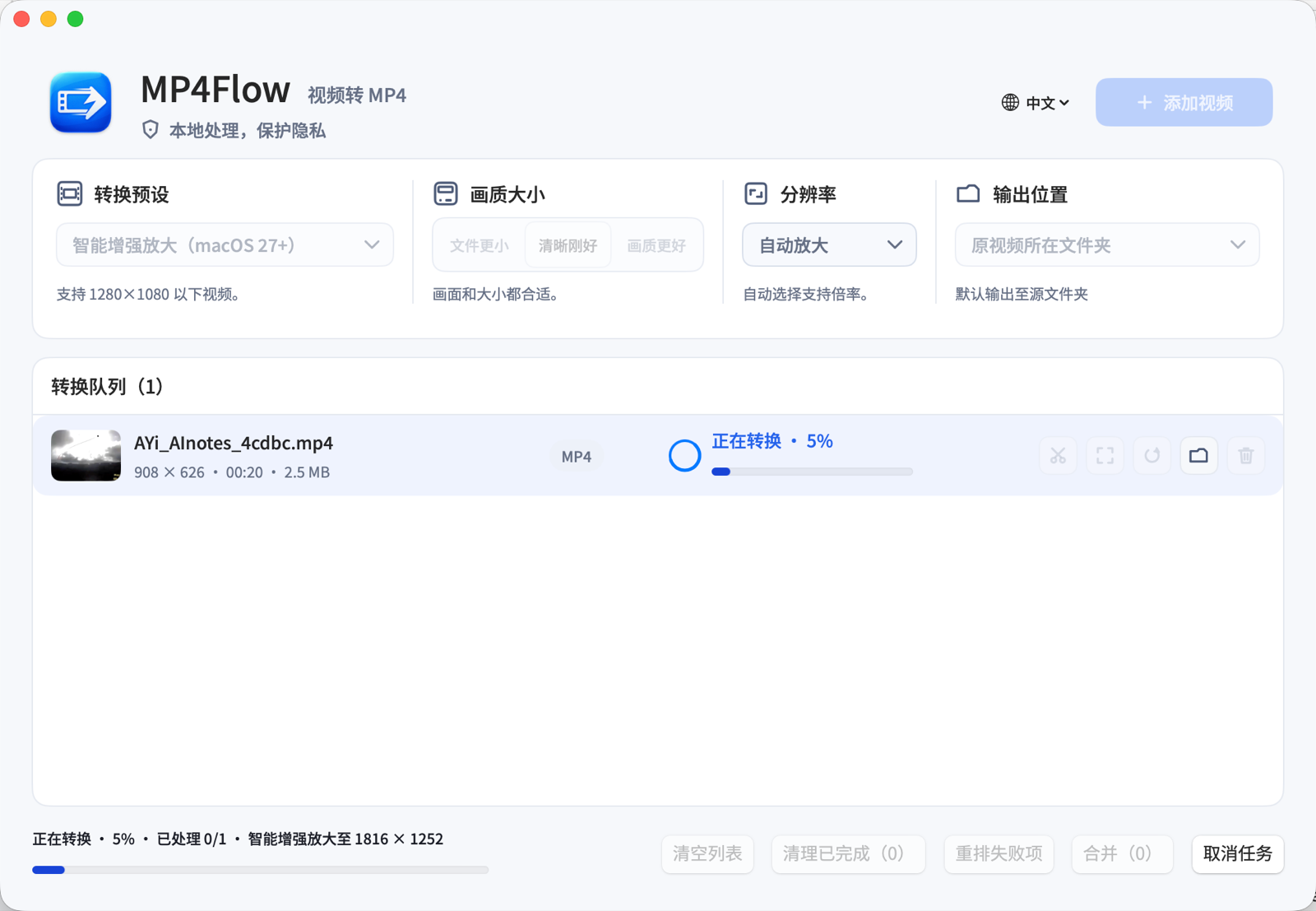Click the 合并 (0) button
Image resolution: width=1316 pixels, height=911 pixels.
[x=1122, y=854]
